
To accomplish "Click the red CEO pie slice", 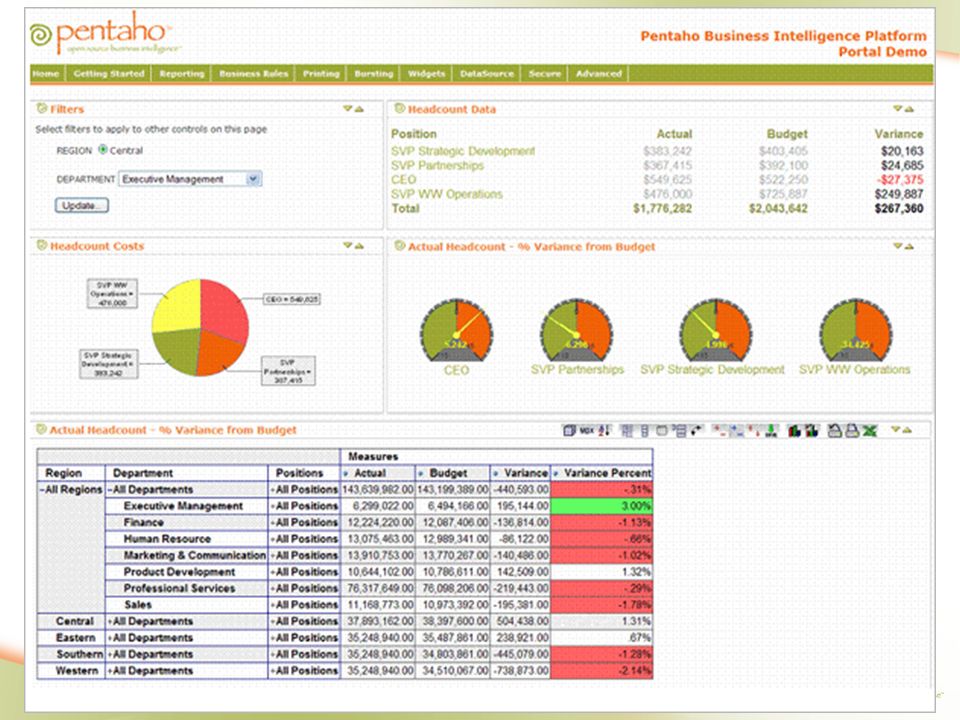I will (x=223, y=309).
